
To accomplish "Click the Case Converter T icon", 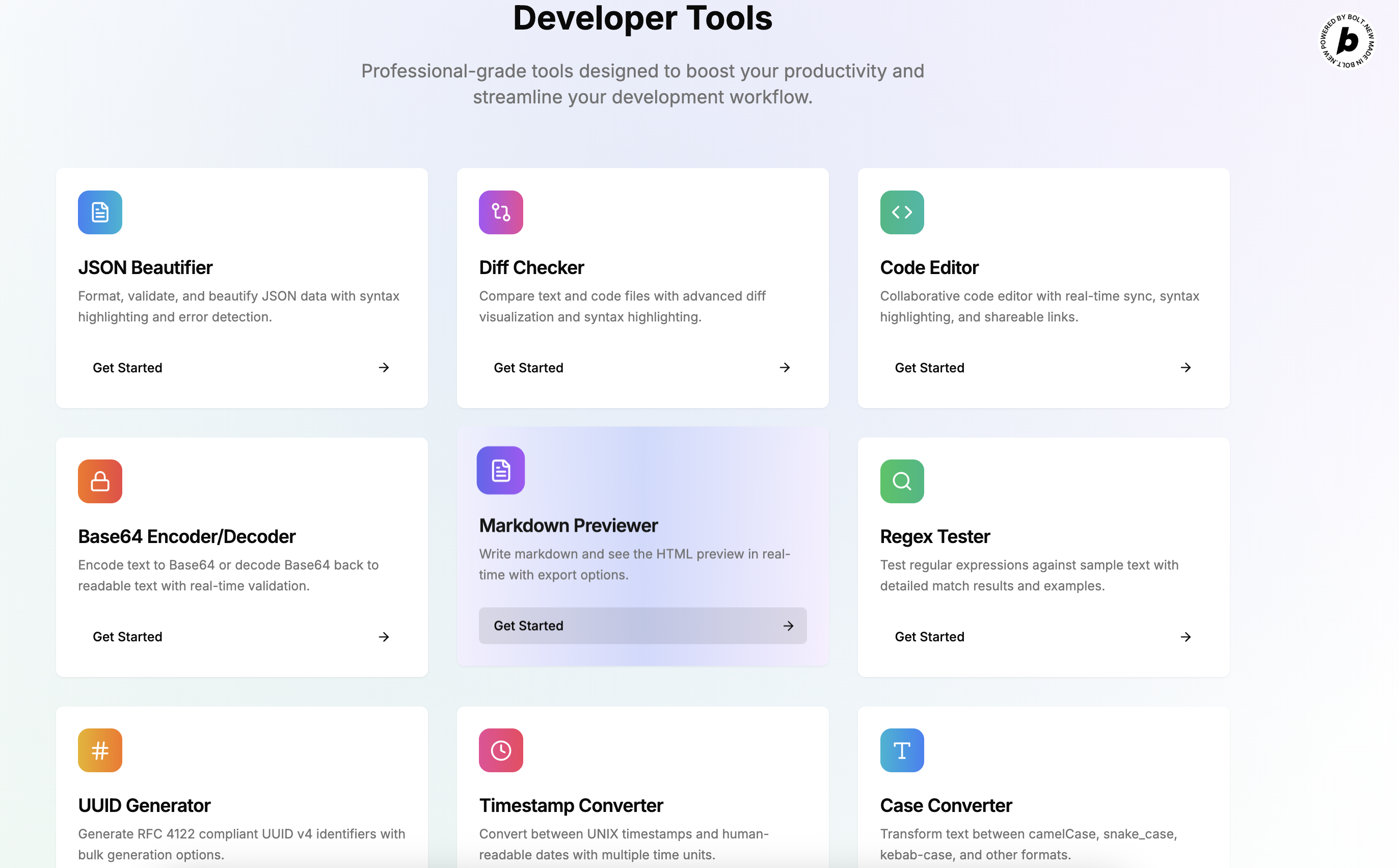I will coord(901,750).
